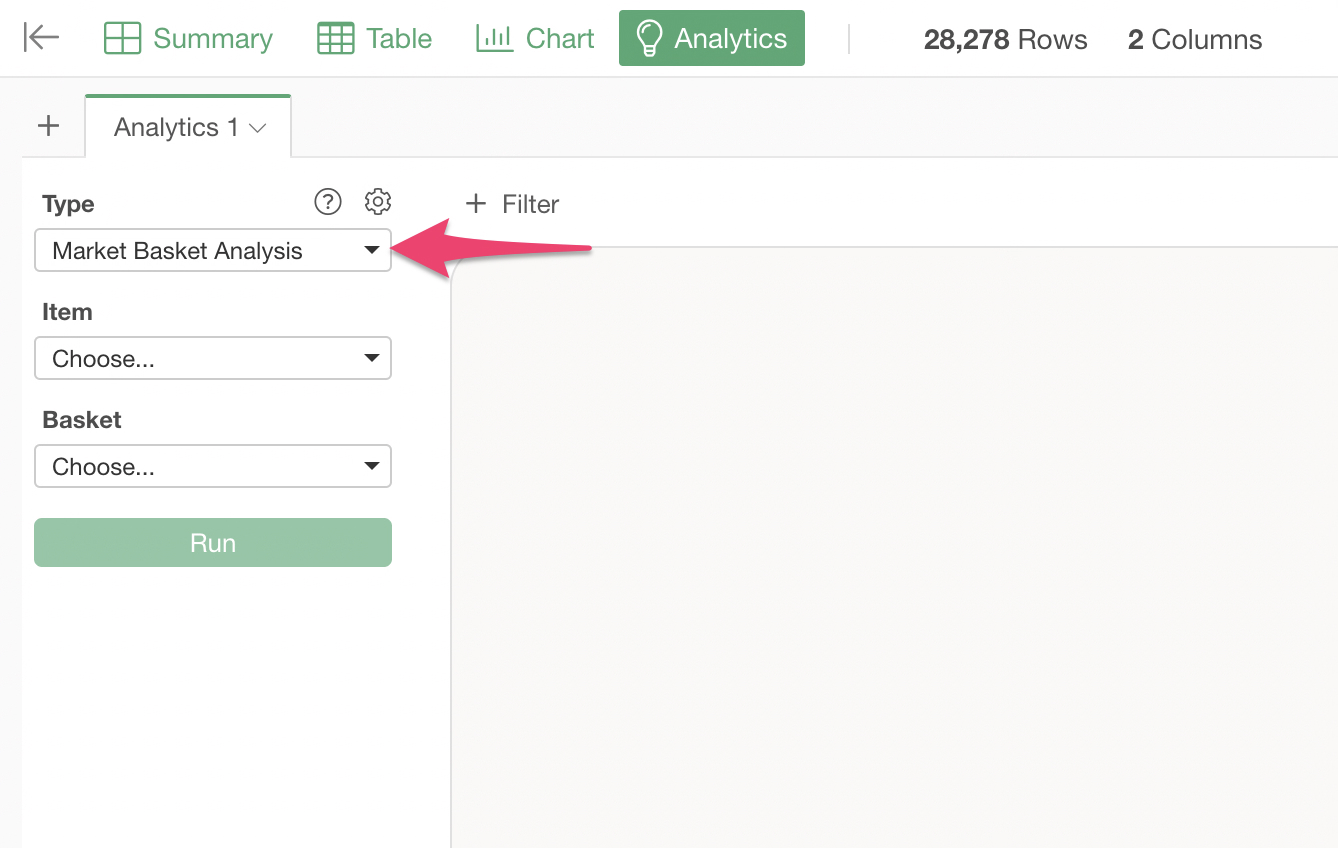Select the Analytics 1 tab
Screen dimensions: 1338x848
[x=176, y=128]
